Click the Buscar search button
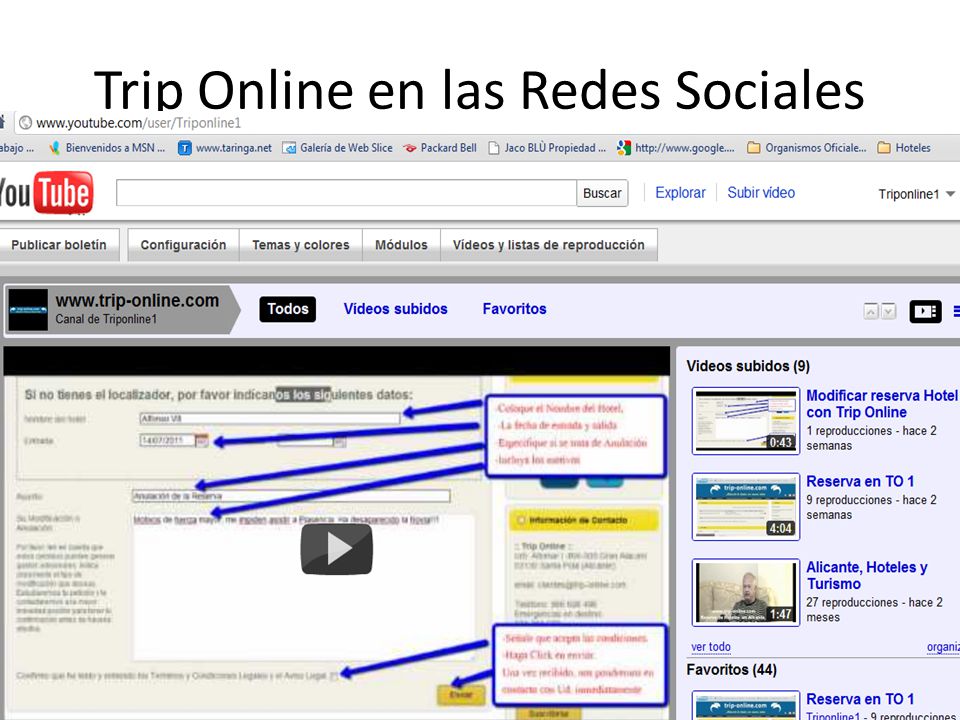The image size is (960, 720). (602, 193)
